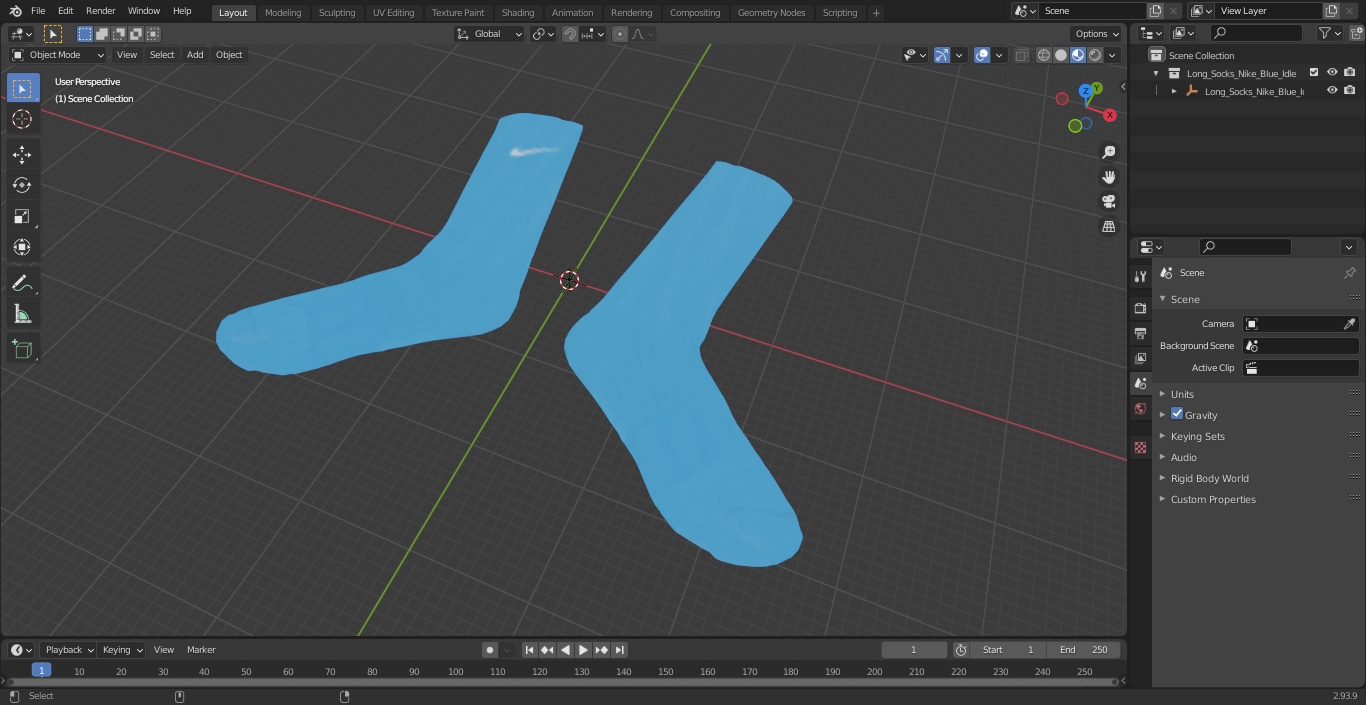1366x705 pixels.
Task: Select the Cursor tool
Action: (22, 119)
